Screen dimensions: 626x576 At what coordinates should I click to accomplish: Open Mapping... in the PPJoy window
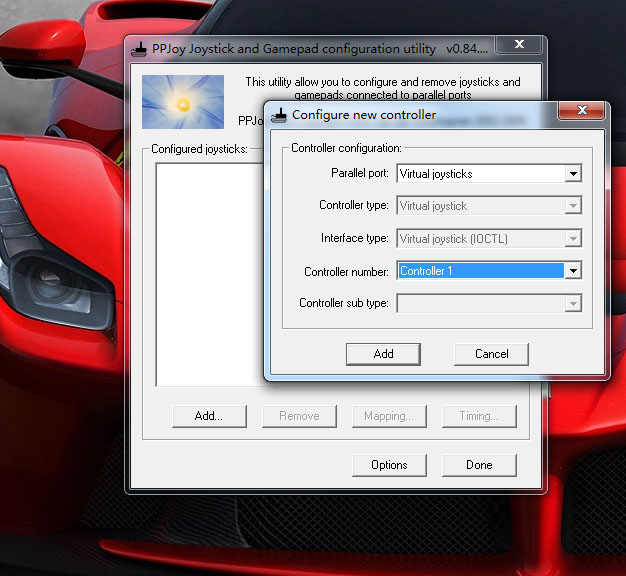389,416
